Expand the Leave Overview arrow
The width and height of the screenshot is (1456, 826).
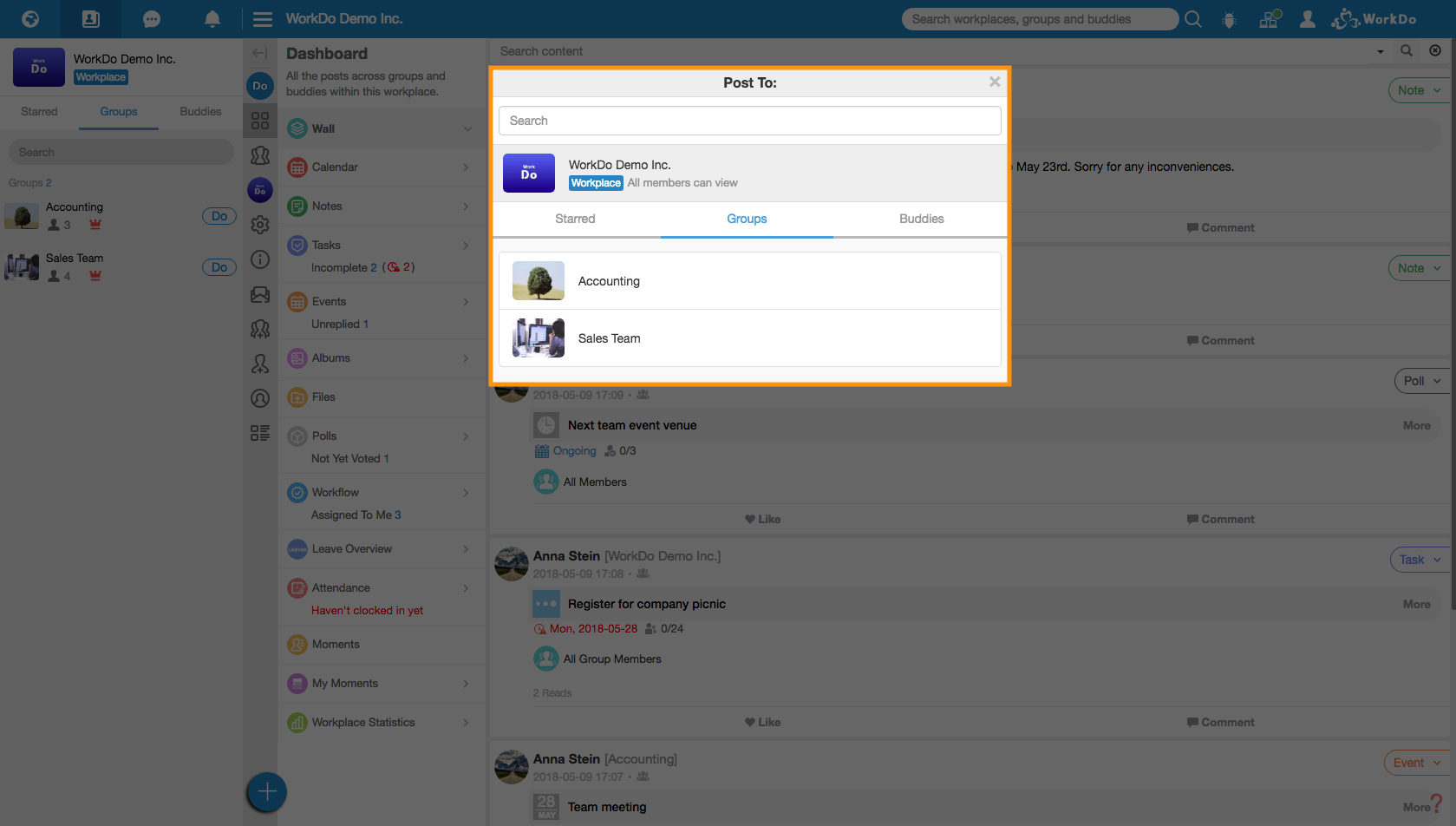click(x=466, y=549)
